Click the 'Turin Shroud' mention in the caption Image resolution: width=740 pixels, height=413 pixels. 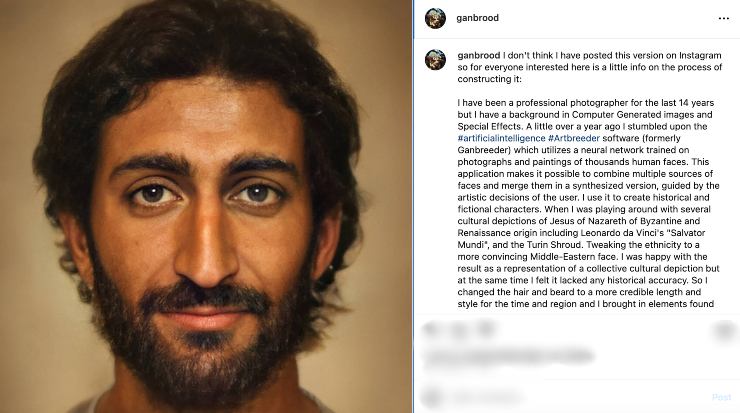(x=555, y=244)
